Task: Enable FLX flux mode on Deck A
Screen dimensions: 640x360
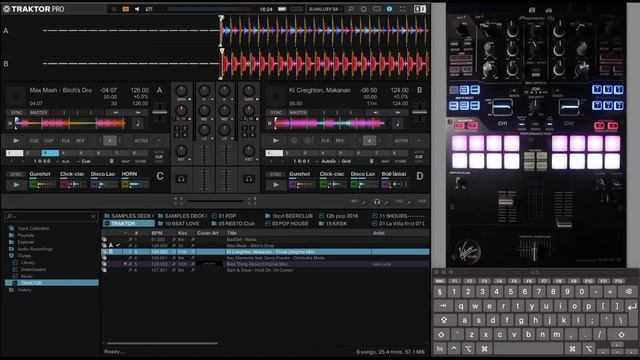Action: [65, 140]
